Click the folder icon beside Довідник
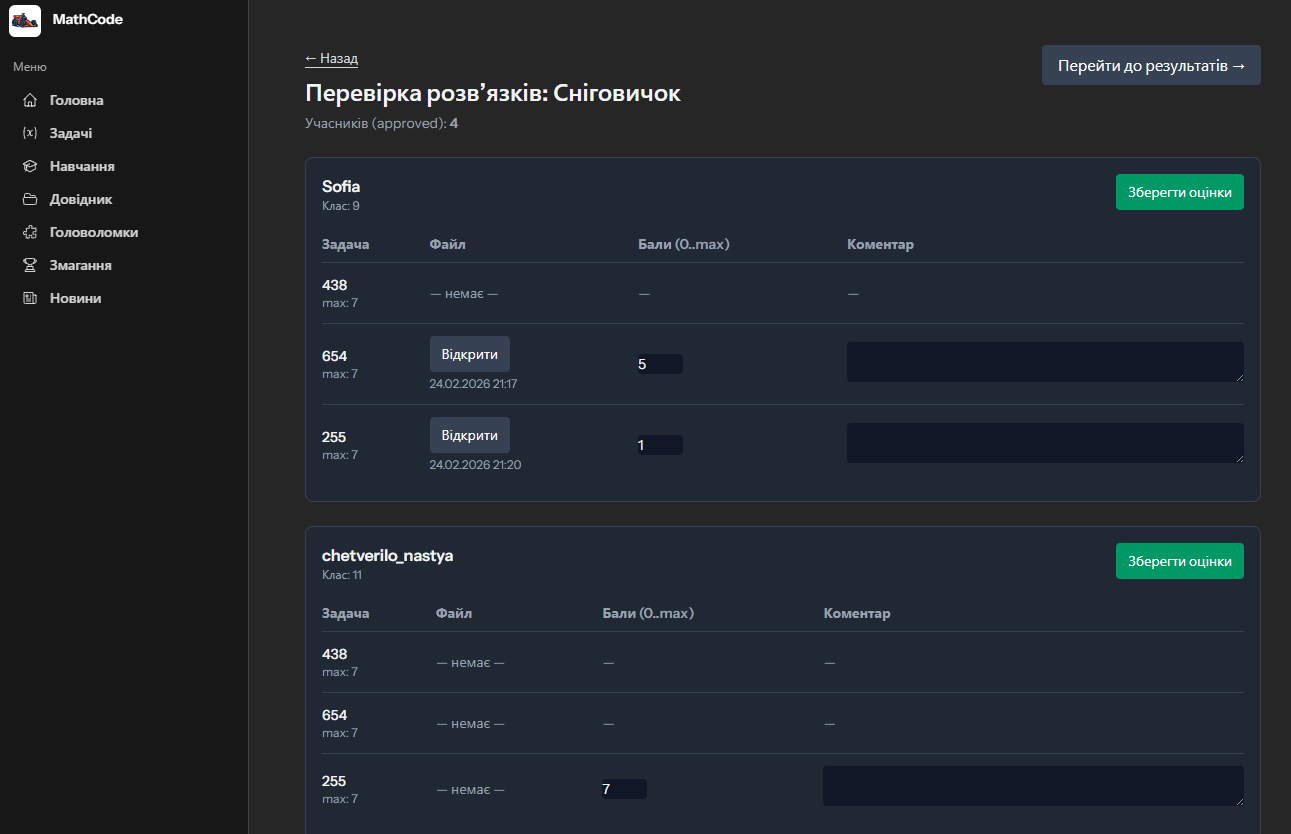The image size is (1291, 834). click(x=30, y=199)
